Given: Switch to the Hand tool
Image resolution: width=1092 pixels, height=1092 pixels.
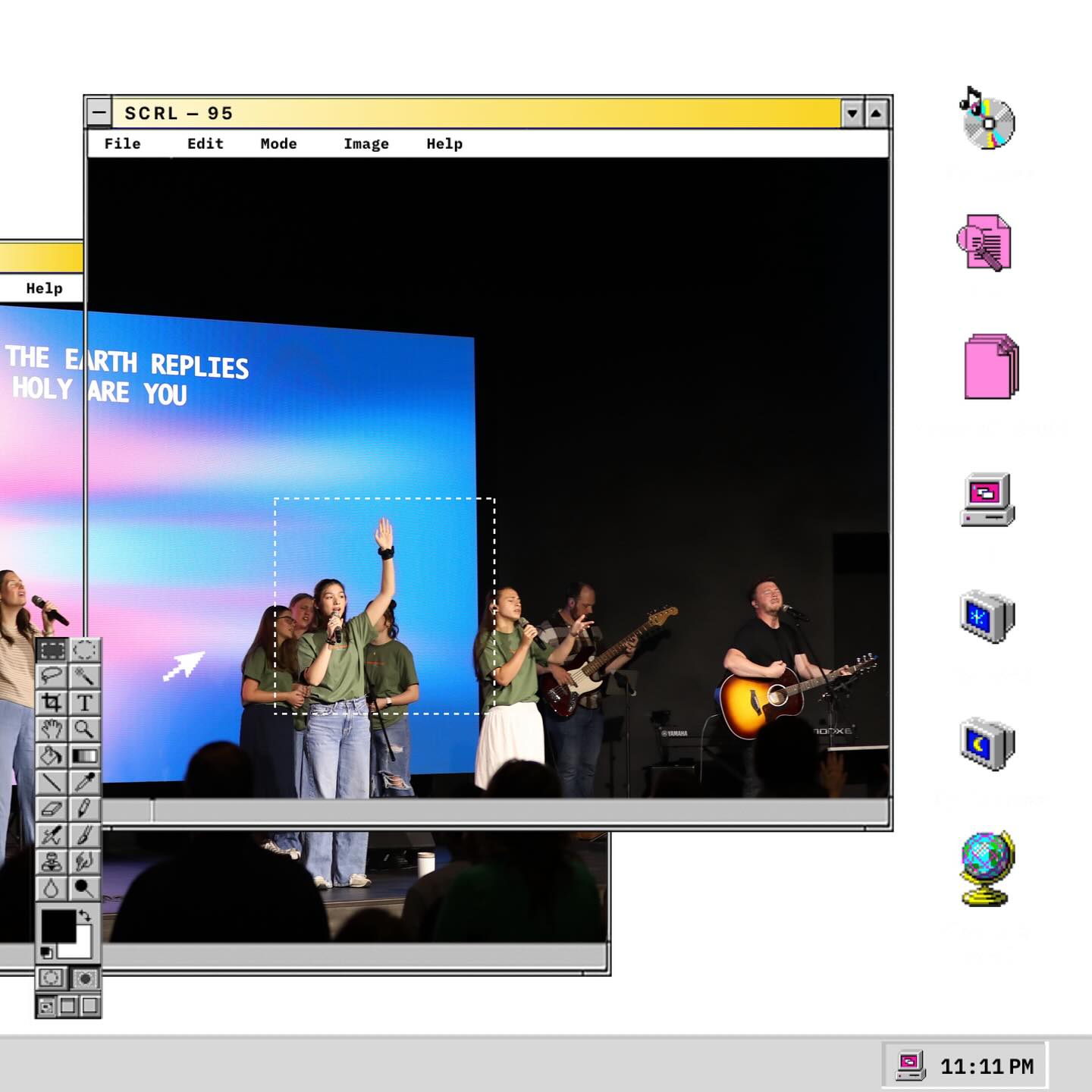Looking at the screenshot, I should tap(52, 729).
